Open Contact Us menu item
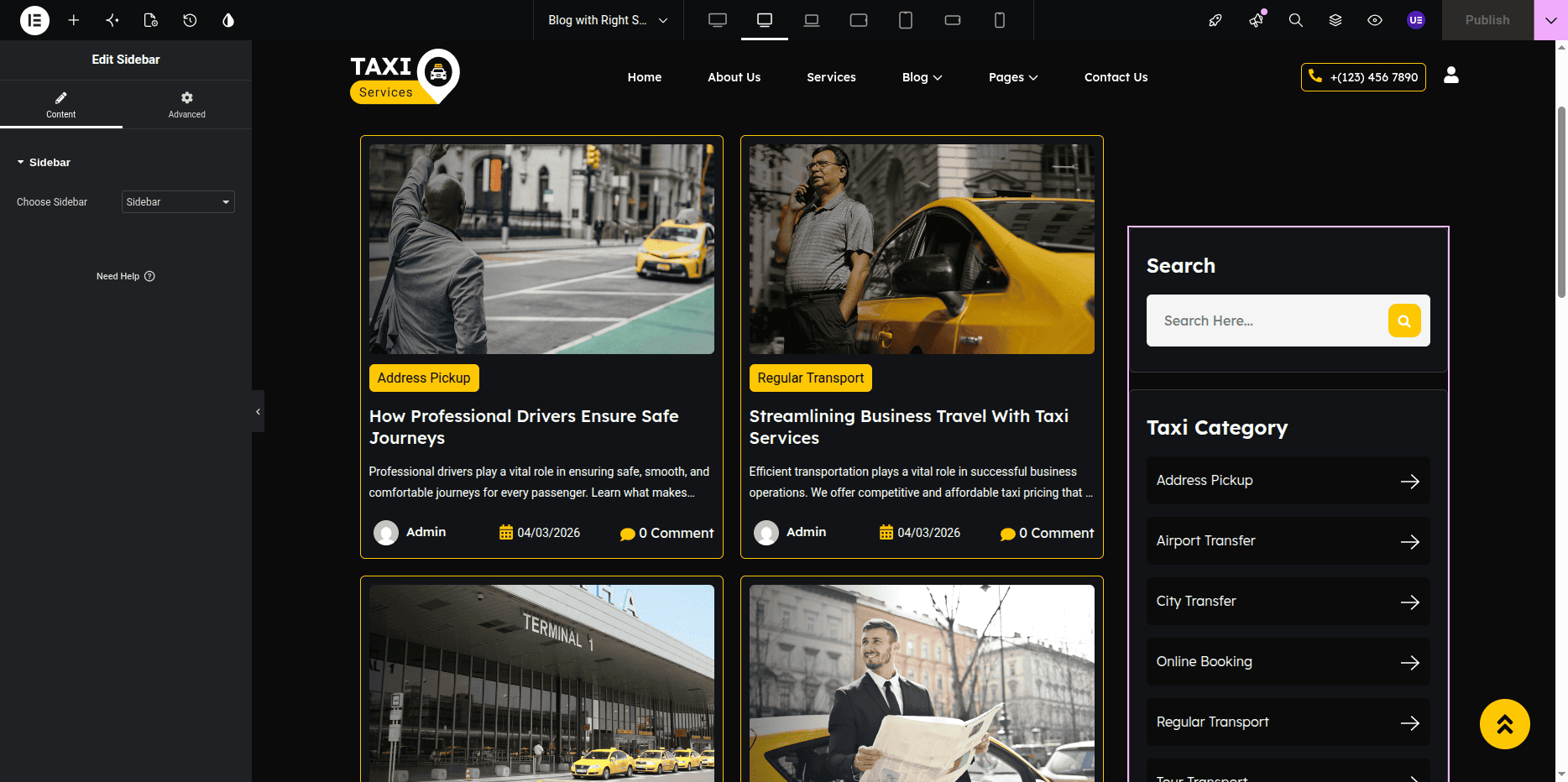The height and width of the screenshot is (782, 1568). 1116,77
